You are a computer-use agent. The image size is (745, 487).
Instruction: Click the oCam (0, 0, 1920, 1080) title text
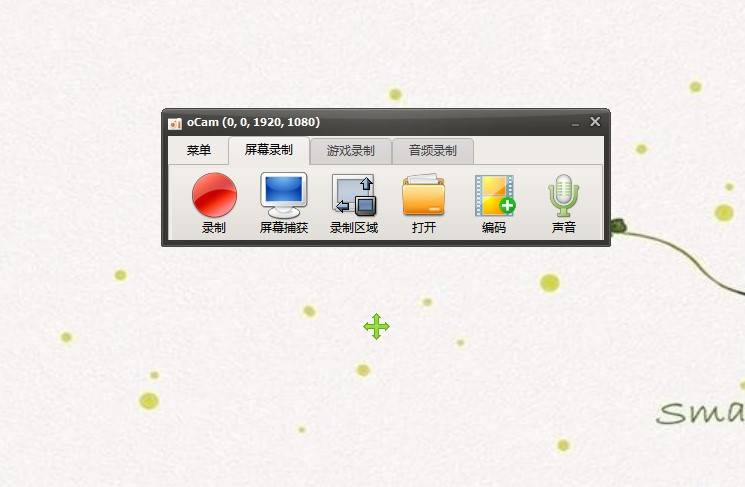[x=253, y=122]
